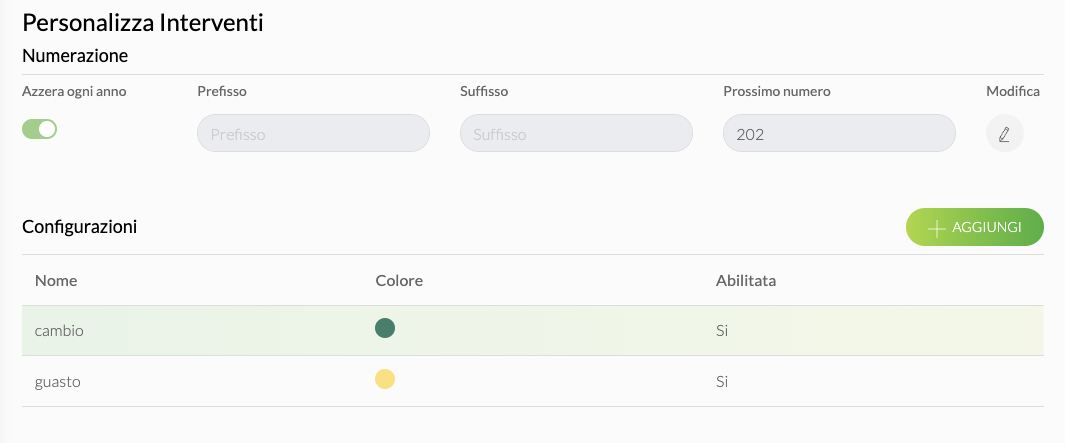Open the guasto configuration row
The height and width of the screenshot is (443, 1065).
click(532, 381)
